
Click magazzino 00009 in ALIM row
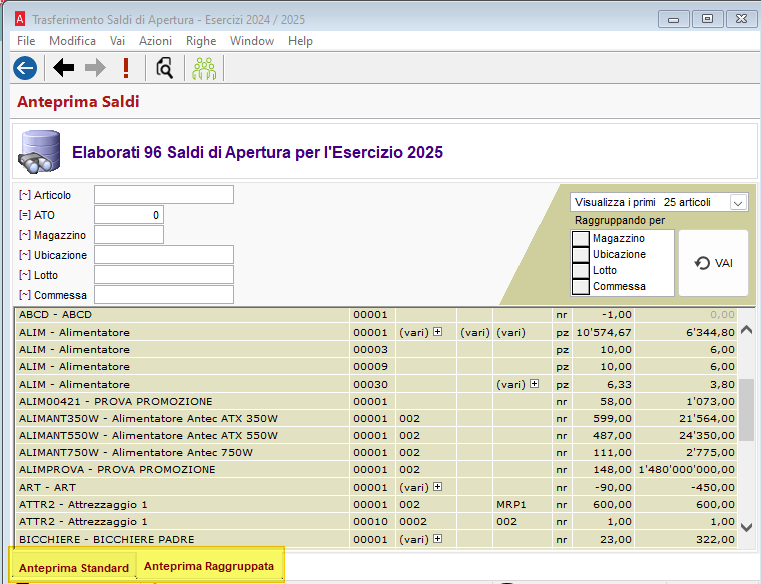[370, 367]
